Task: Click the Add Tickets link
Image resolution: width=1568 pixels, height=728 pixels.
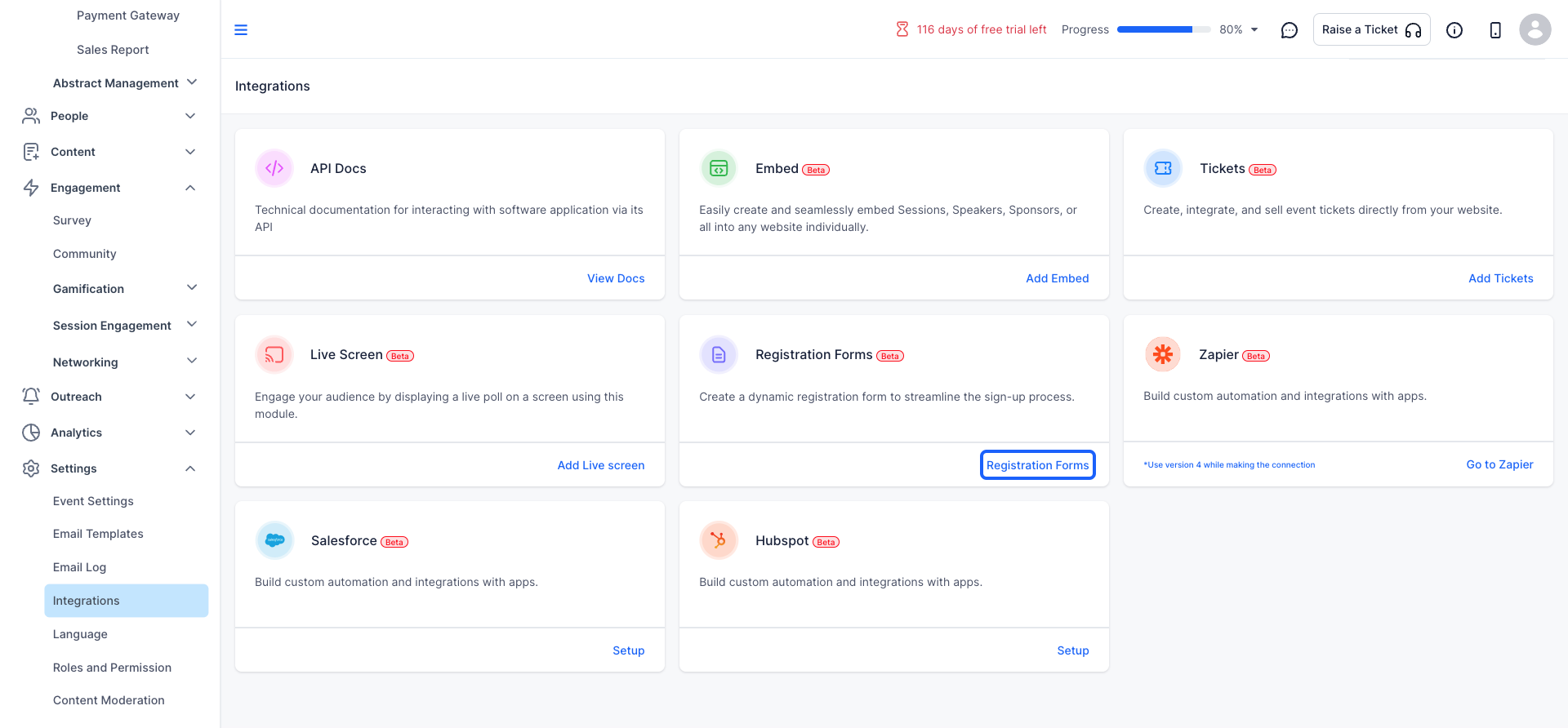Action: [x=1501, y=278]
